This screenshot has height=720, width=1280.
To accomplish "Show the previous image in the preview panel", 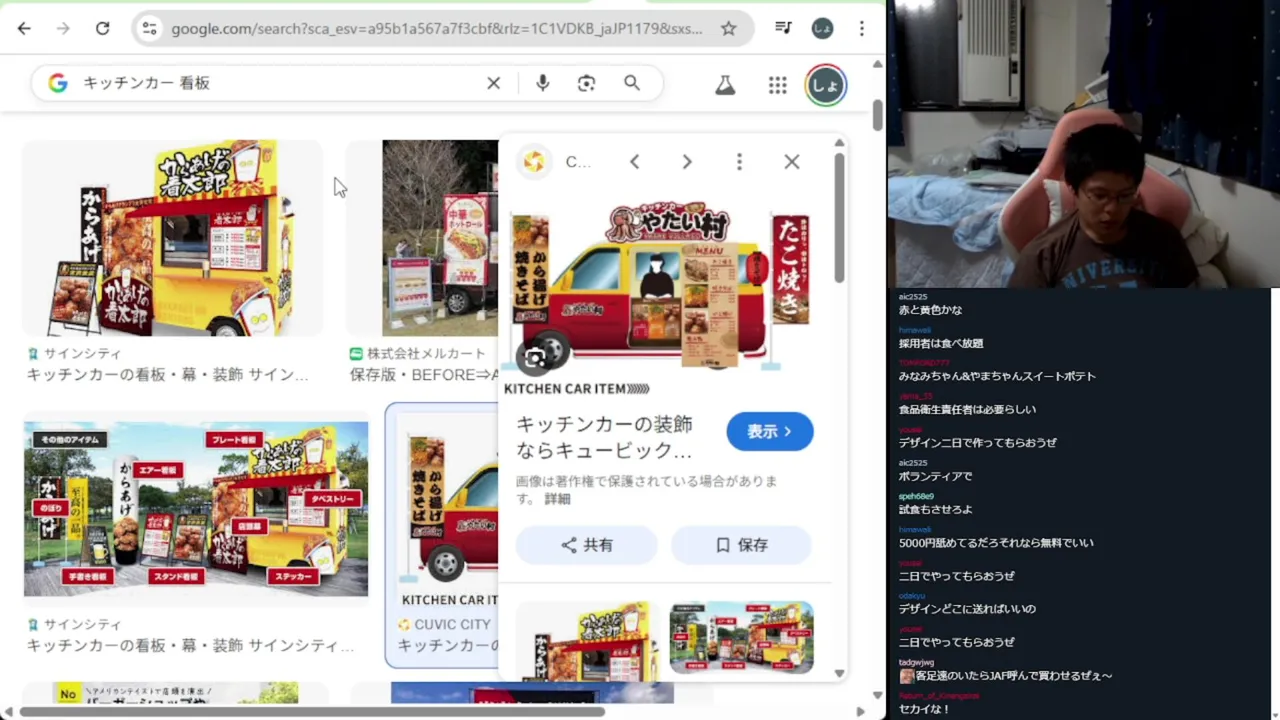I will (634, 161).
